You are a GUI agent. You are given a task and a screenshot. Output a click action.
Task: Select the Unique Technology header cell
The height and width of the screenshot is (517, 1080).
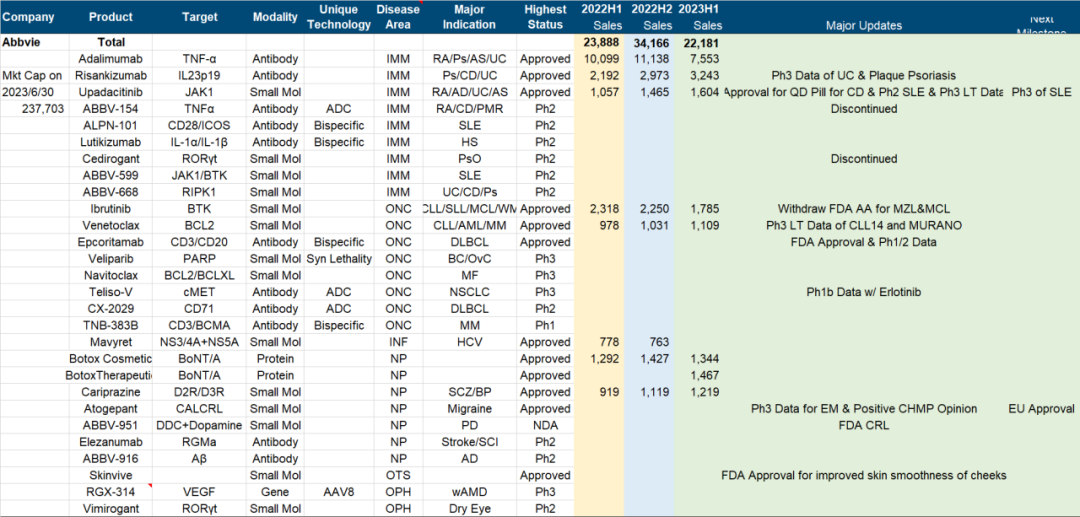point(339,17)
